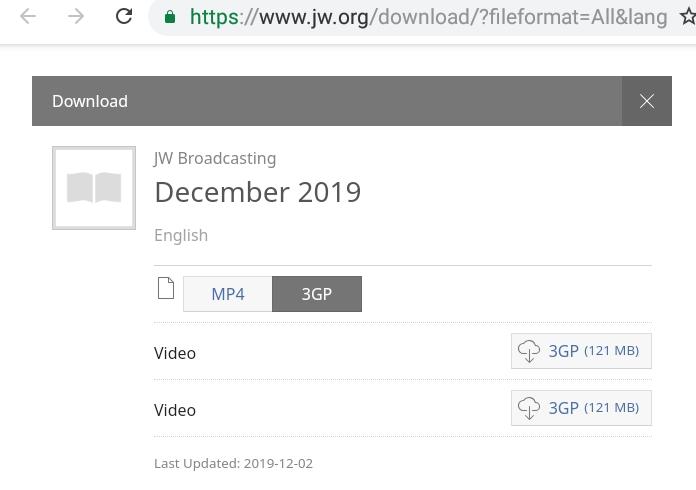
Task: Switch to the MP4 format tab
Action: 227,294
